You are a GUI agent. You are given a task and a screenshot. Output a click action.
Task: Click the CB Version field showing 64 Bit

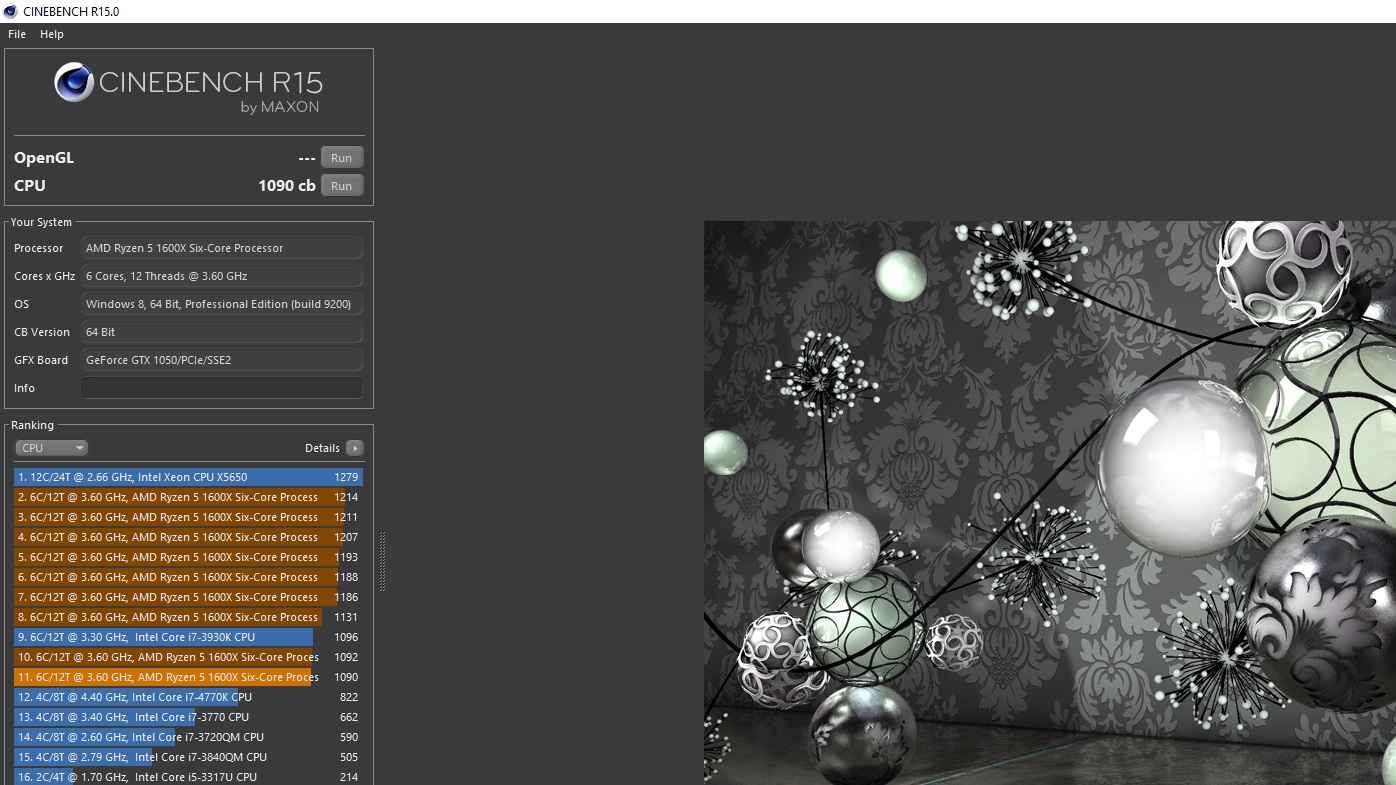222,332
